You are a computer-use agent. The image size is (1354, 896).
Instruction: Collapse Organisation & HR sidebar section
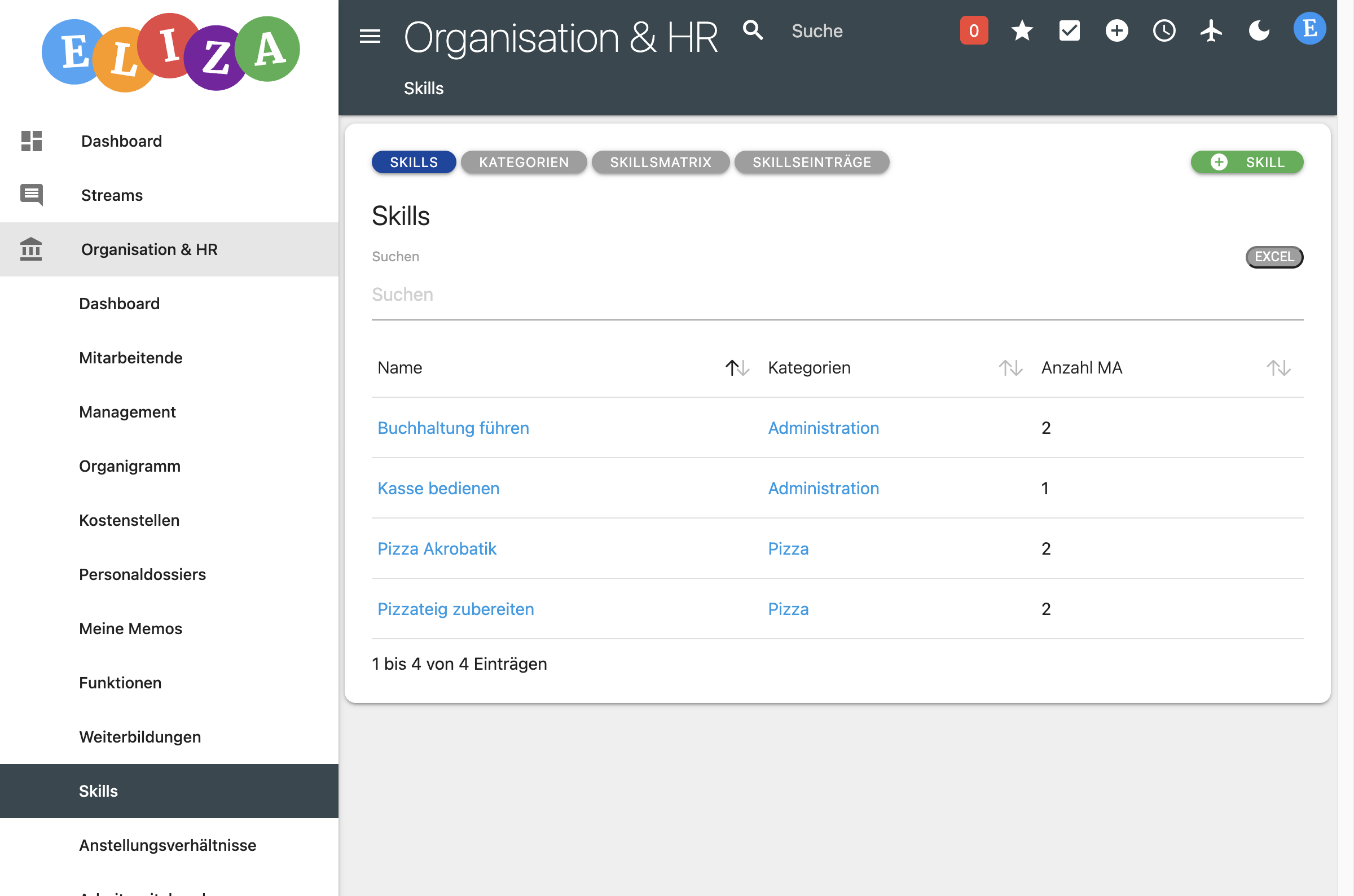[169, 249]
